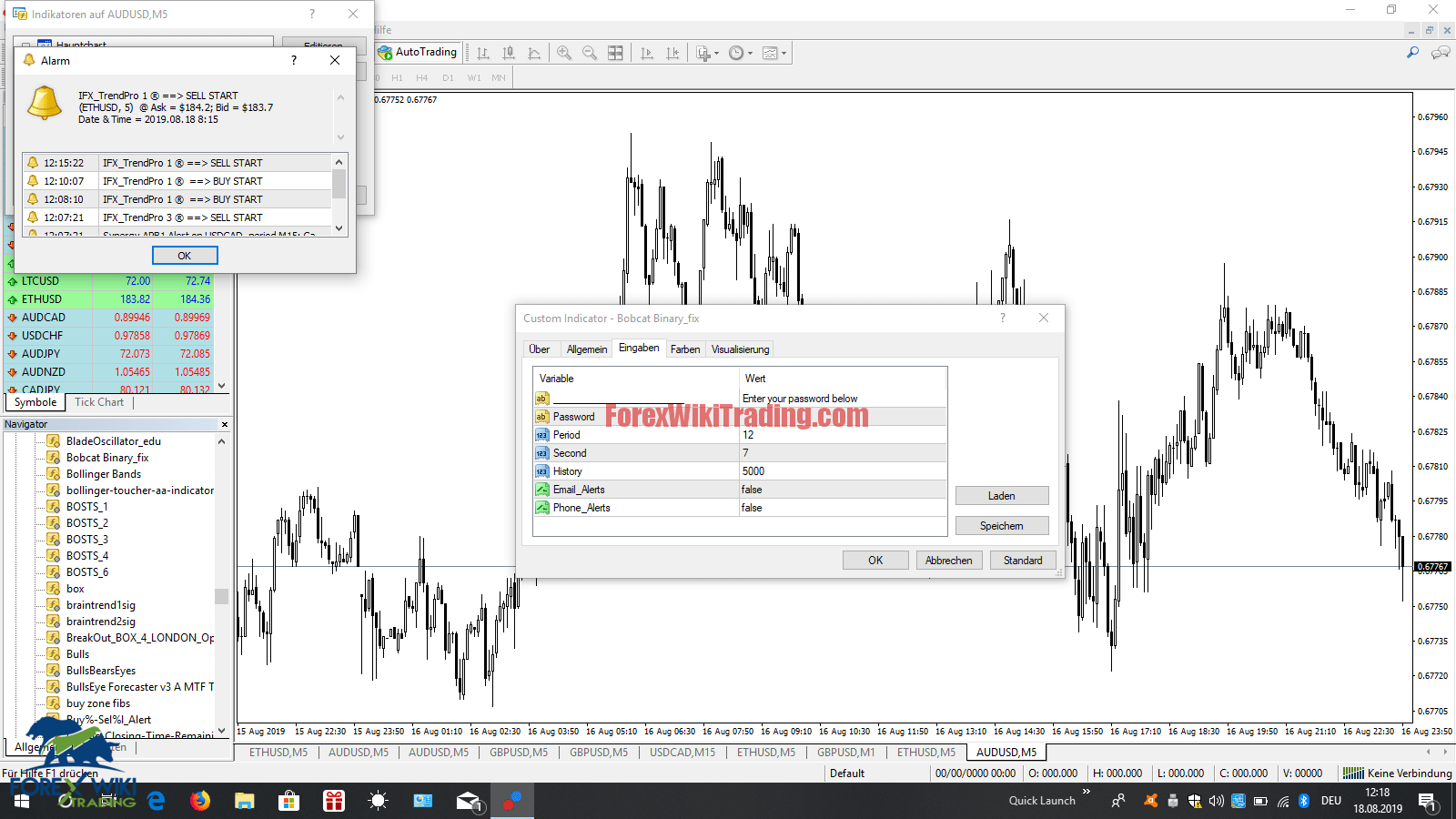Viewport: 1456px width, 819px height.
Task: Open the templates toolbar icon
Action: (770, 53)
